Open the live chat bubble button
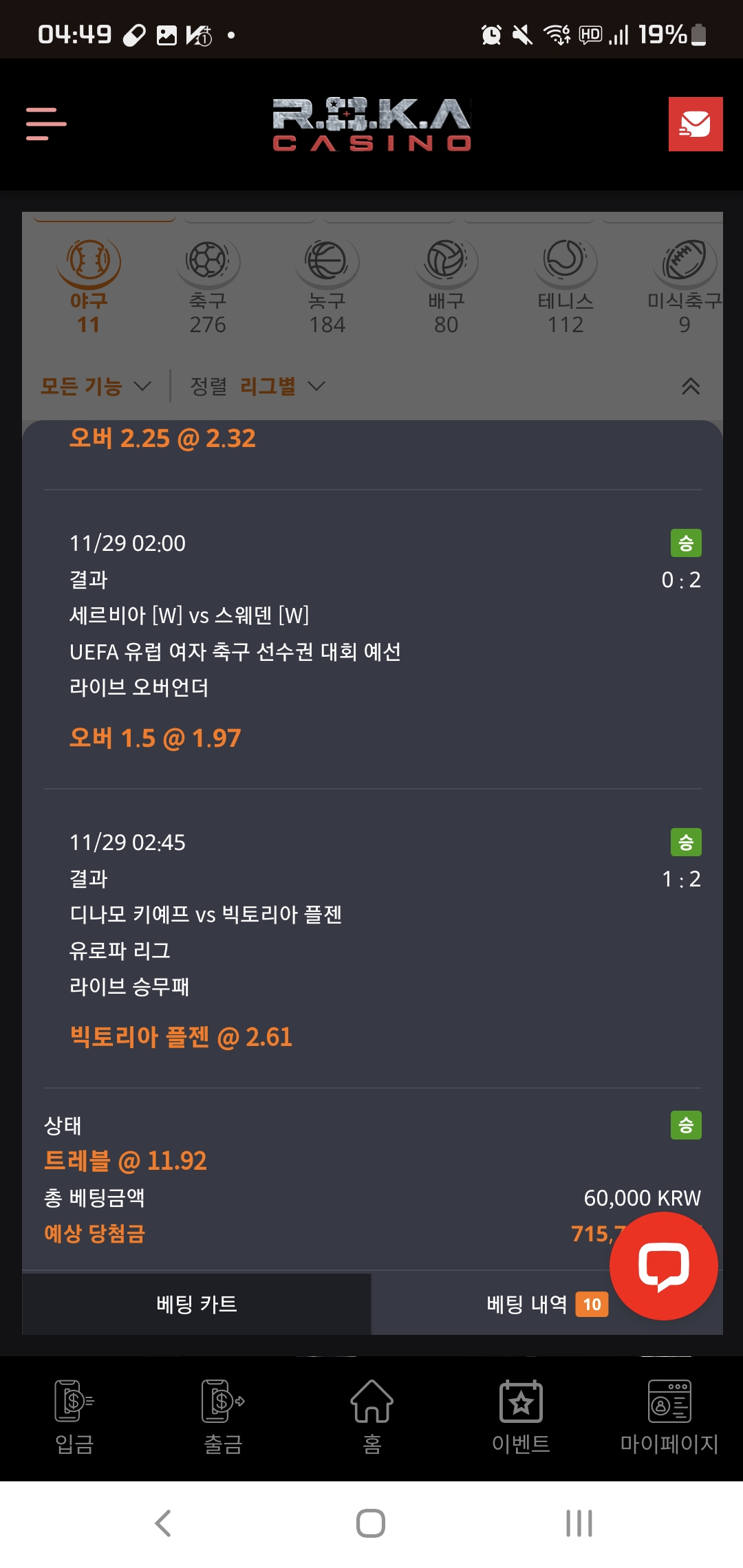This screenshot has height=1568, width=743. (663, 1266)
